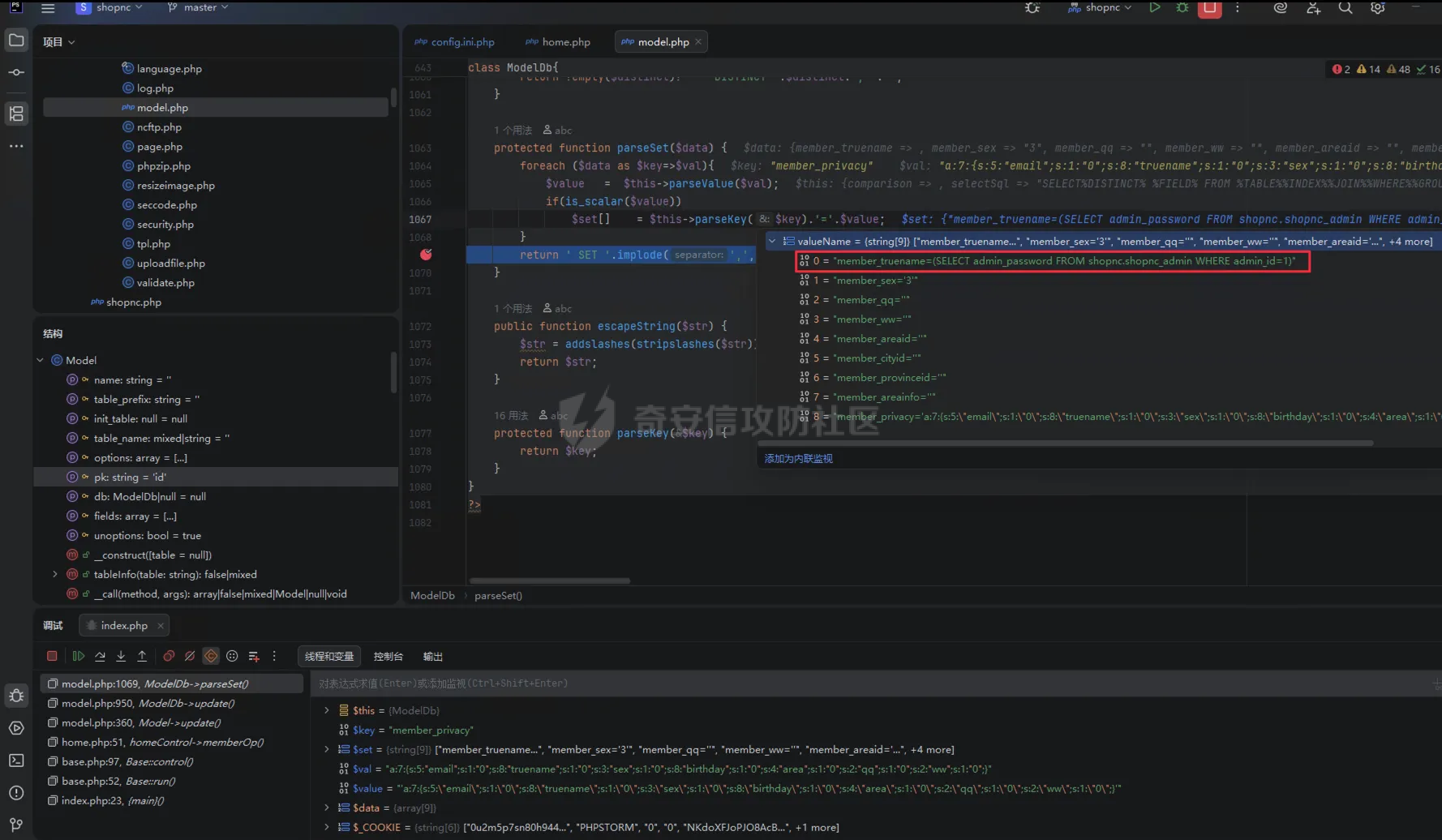Open the Terminal tool window icon
Viewport: 1442px width, 840px height.
point(16,761)
